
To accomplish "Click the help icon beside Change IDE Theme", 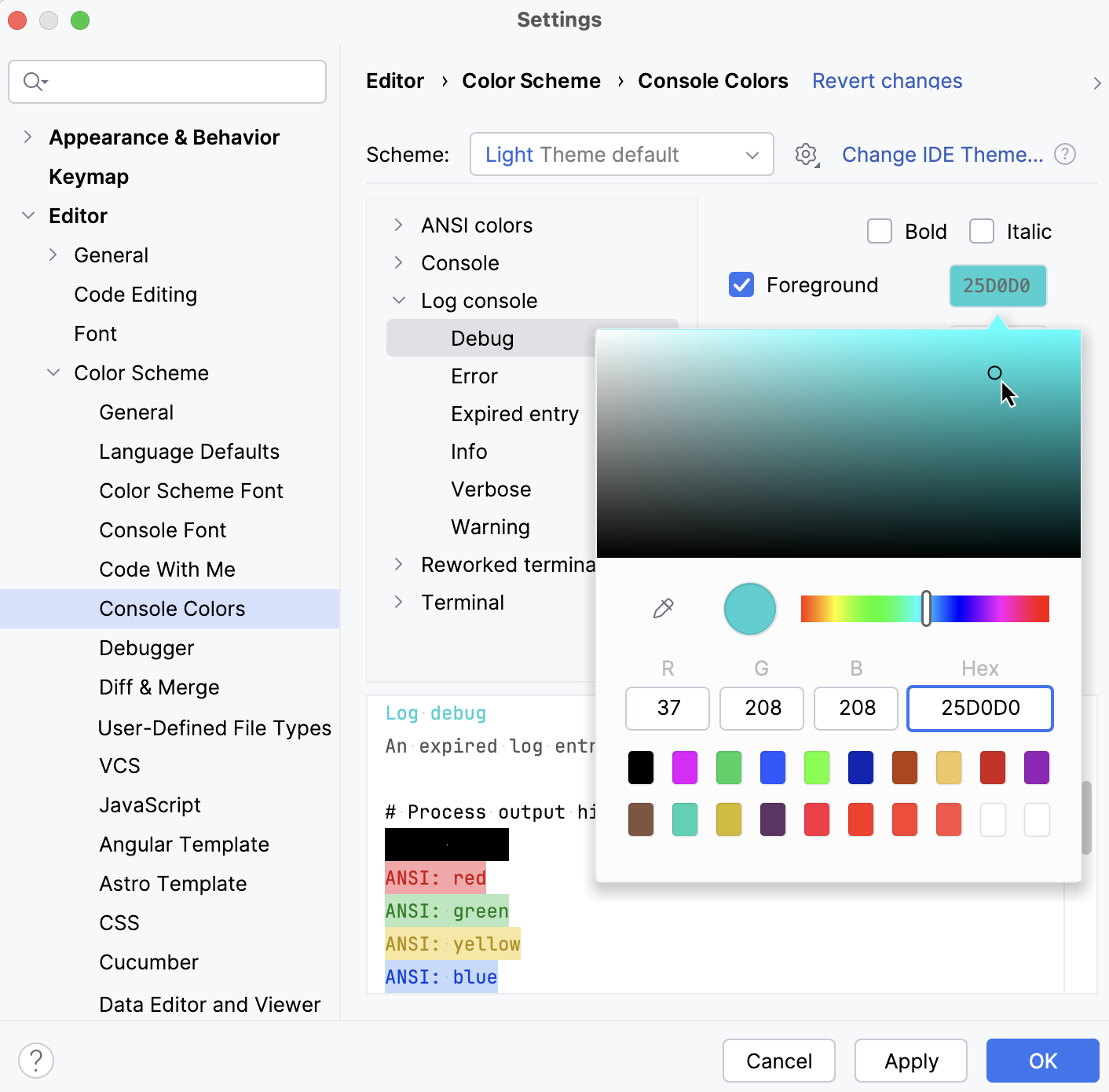I will tap(1066, 154).
